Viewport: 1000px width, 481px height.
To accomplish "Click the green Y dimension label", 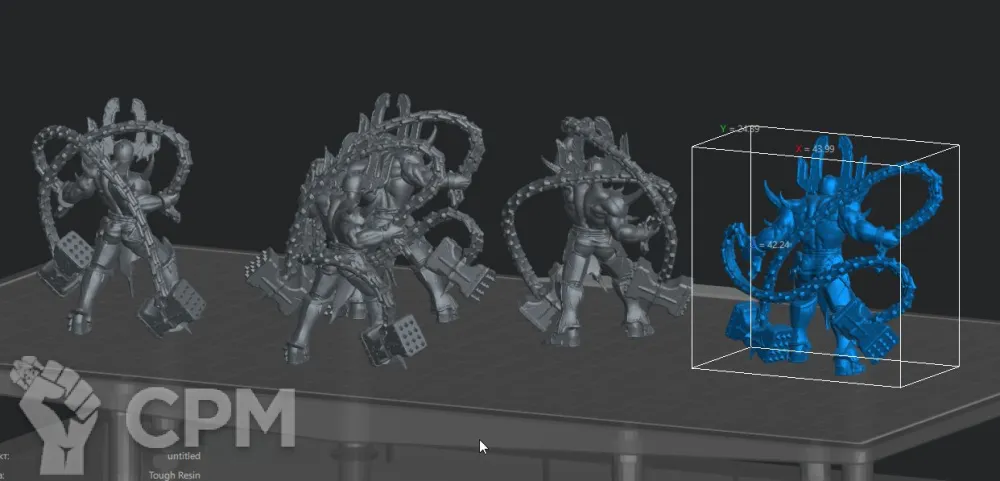I will (x=739, y=129).
